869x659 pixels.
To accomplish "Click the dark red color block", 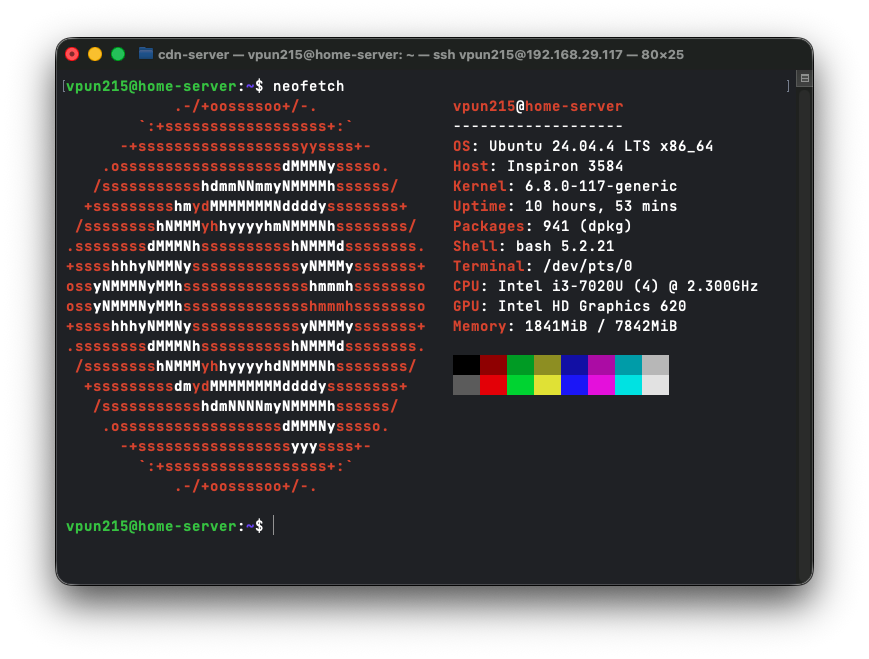I will pyautogui.click(x=493, y=365).
